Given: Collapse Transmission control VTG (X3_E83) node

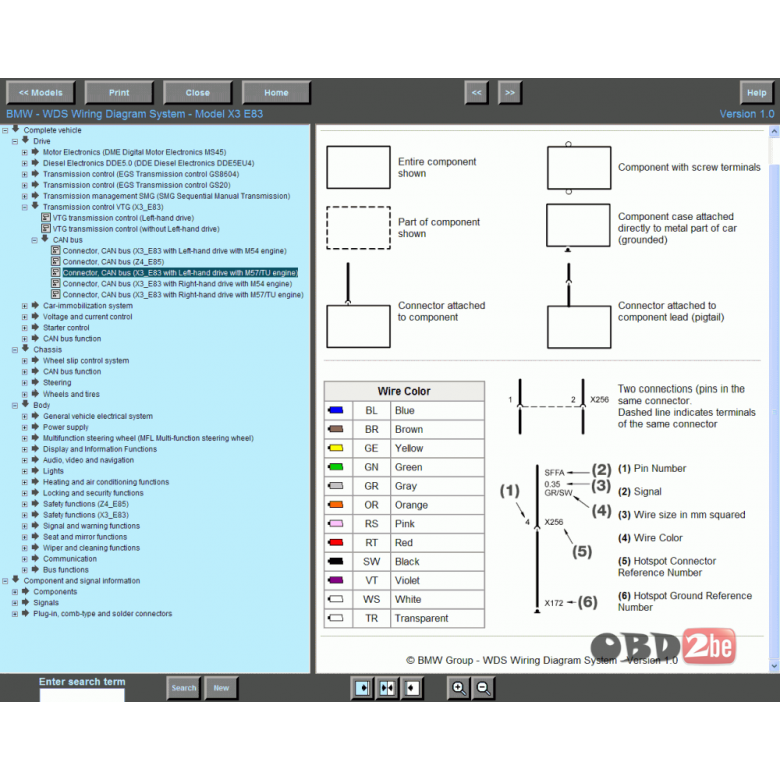Looking at the screenshot, I should pos(24,207).
